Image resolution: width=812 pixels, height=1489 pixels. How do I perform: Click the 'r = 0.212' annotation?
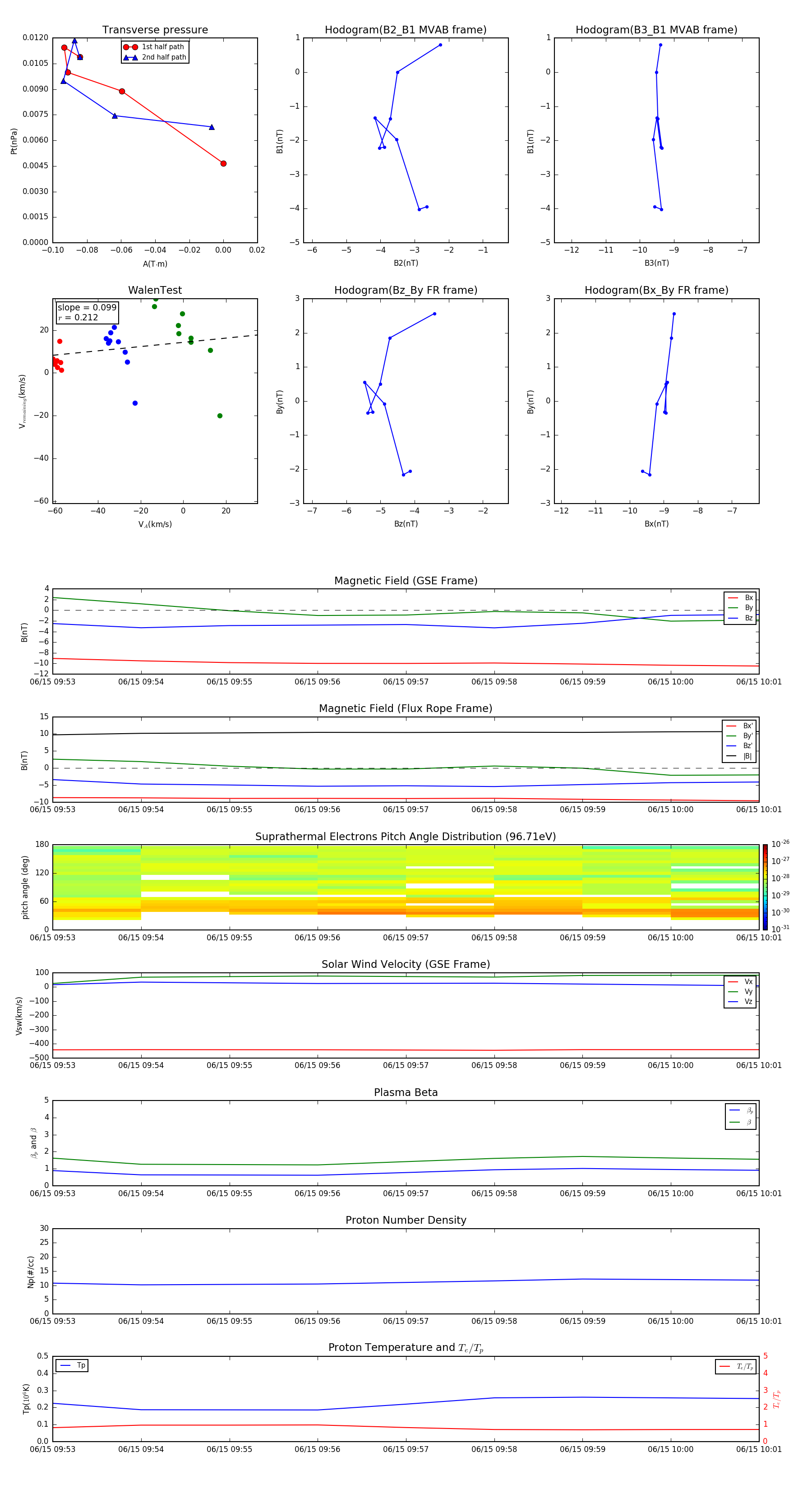click(78, 317)
